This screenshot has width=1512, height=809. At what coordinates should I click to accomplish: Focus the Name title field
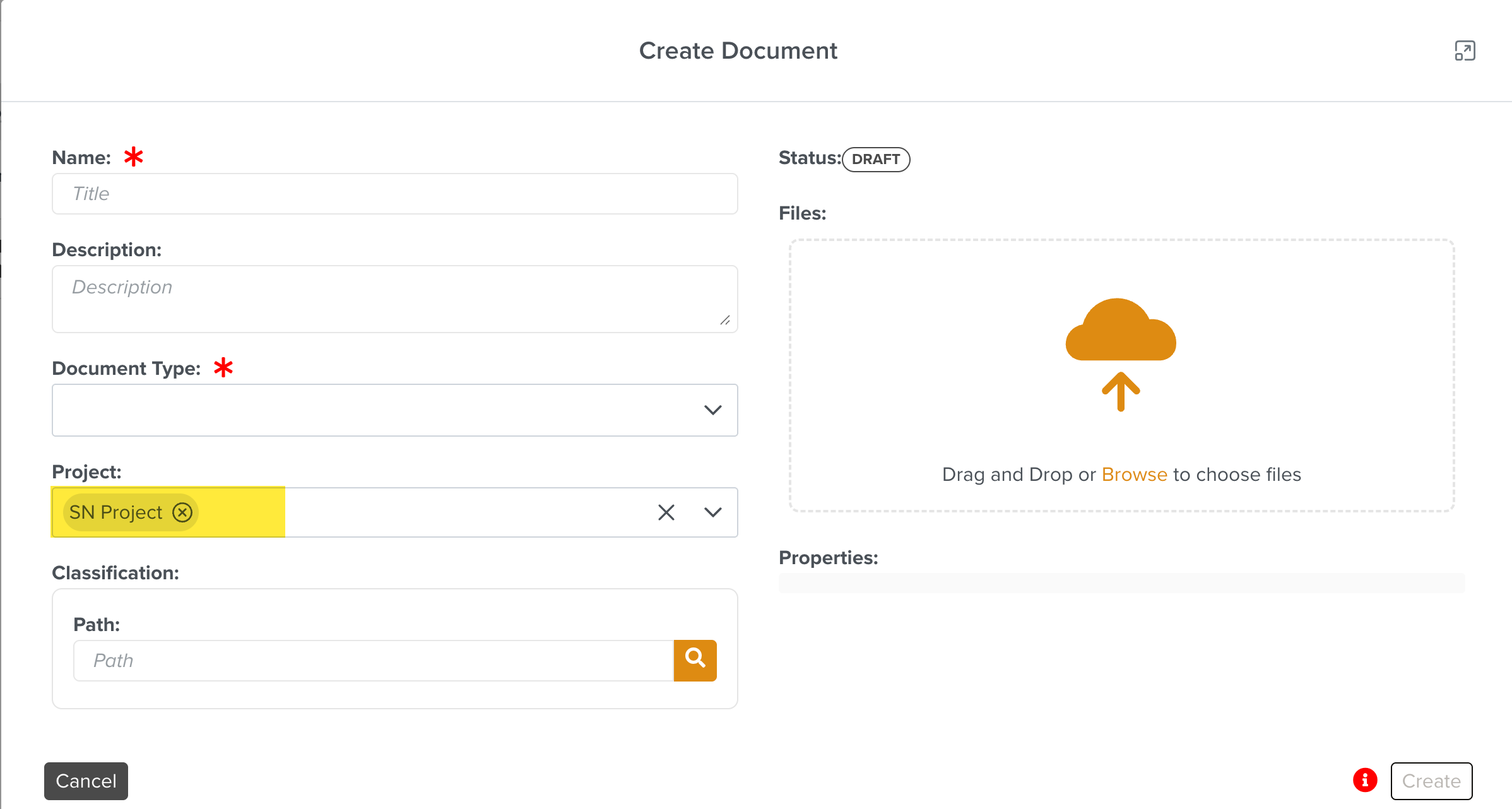click(394, 194)
